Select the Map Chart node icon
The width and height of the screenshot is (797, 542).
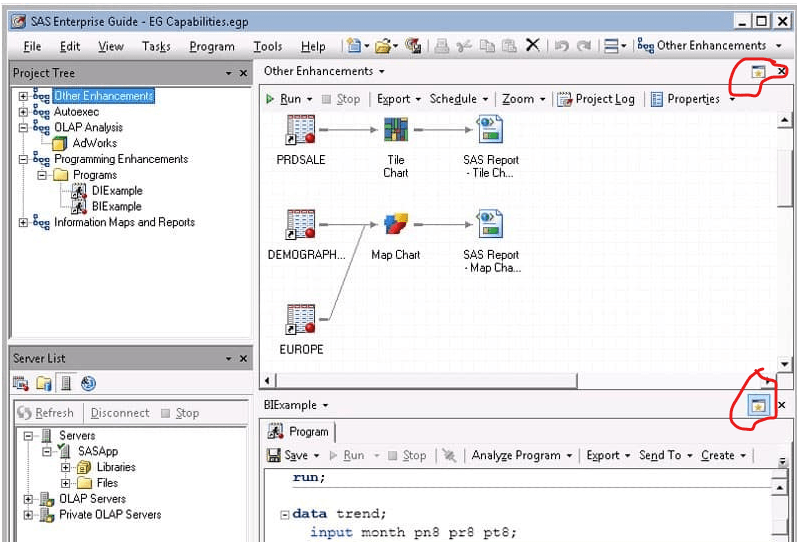pyautogui.click(x=395, y=224)
